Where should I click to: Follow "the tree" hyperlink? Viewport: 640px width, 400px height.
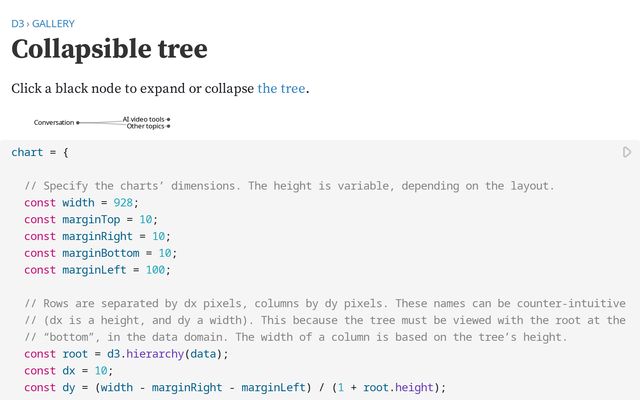coord(281,88)
